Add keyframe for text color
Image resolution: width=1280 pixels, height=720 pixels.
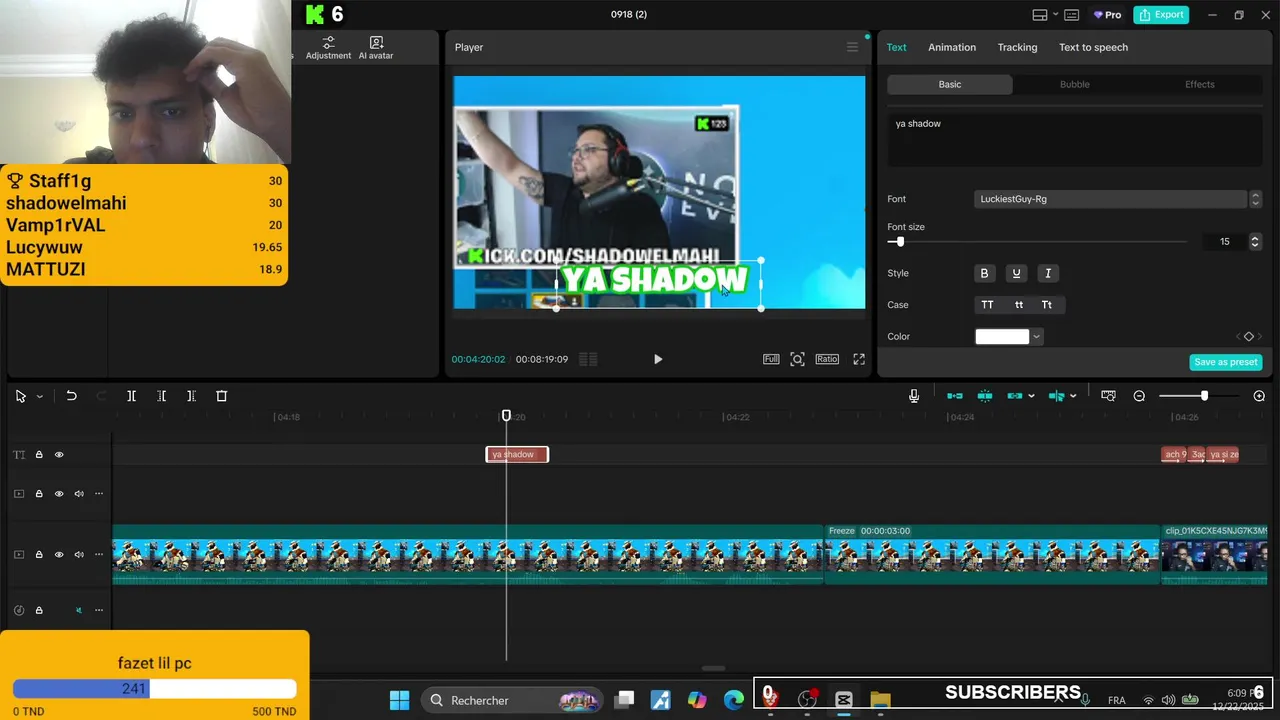tap(1248, 337)
